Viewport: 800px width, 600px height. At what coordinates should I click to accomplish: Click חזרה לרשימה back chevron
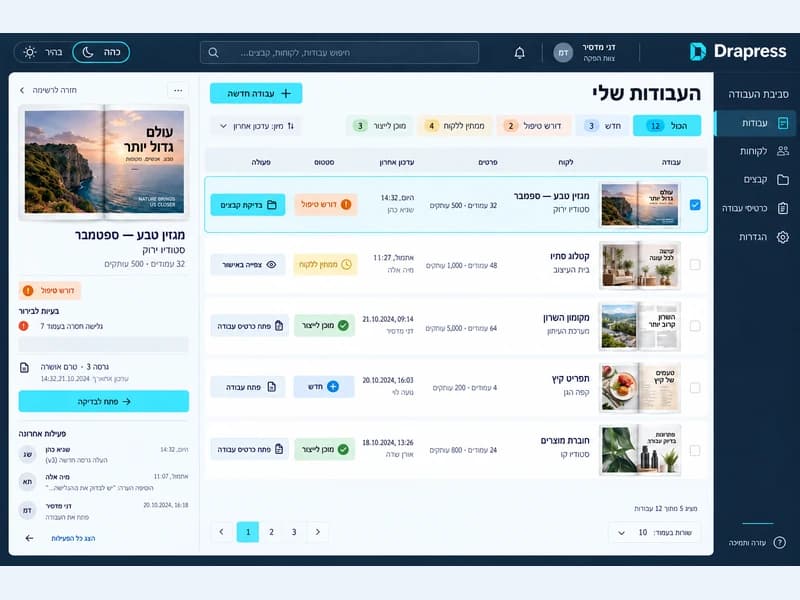(22, 90)
